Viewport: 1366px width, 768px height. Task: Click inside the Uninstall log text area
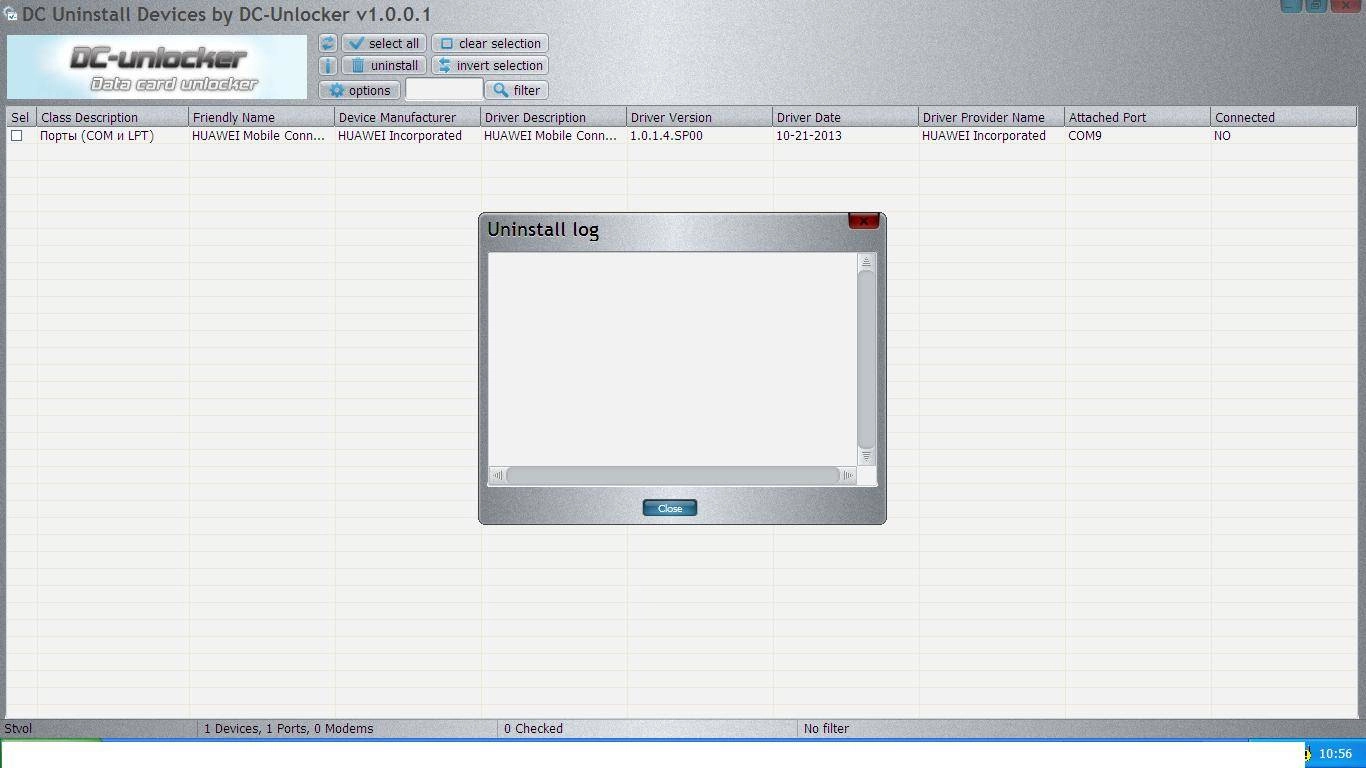672,359
